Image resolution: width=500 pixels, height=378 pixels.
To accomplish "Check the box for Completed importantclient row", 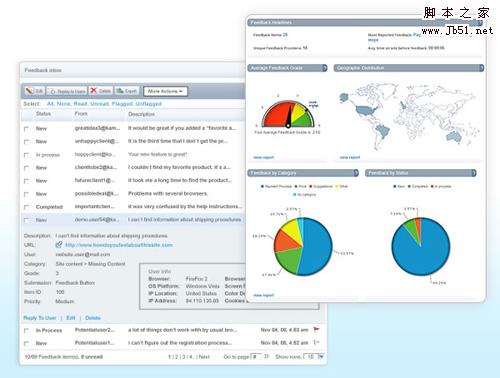I will tap(26, 207).
